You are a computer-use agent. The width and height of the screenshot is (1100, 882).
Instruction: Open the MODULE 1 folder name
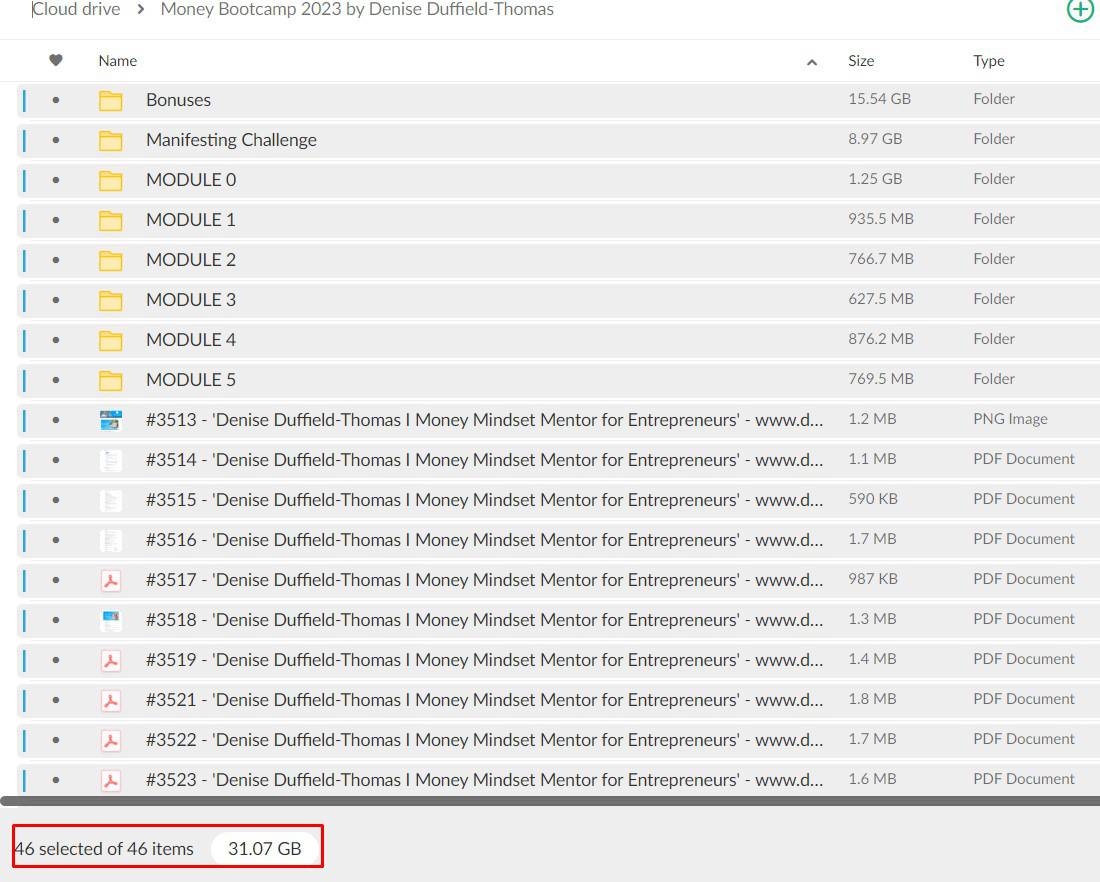[x=191, y=220]
